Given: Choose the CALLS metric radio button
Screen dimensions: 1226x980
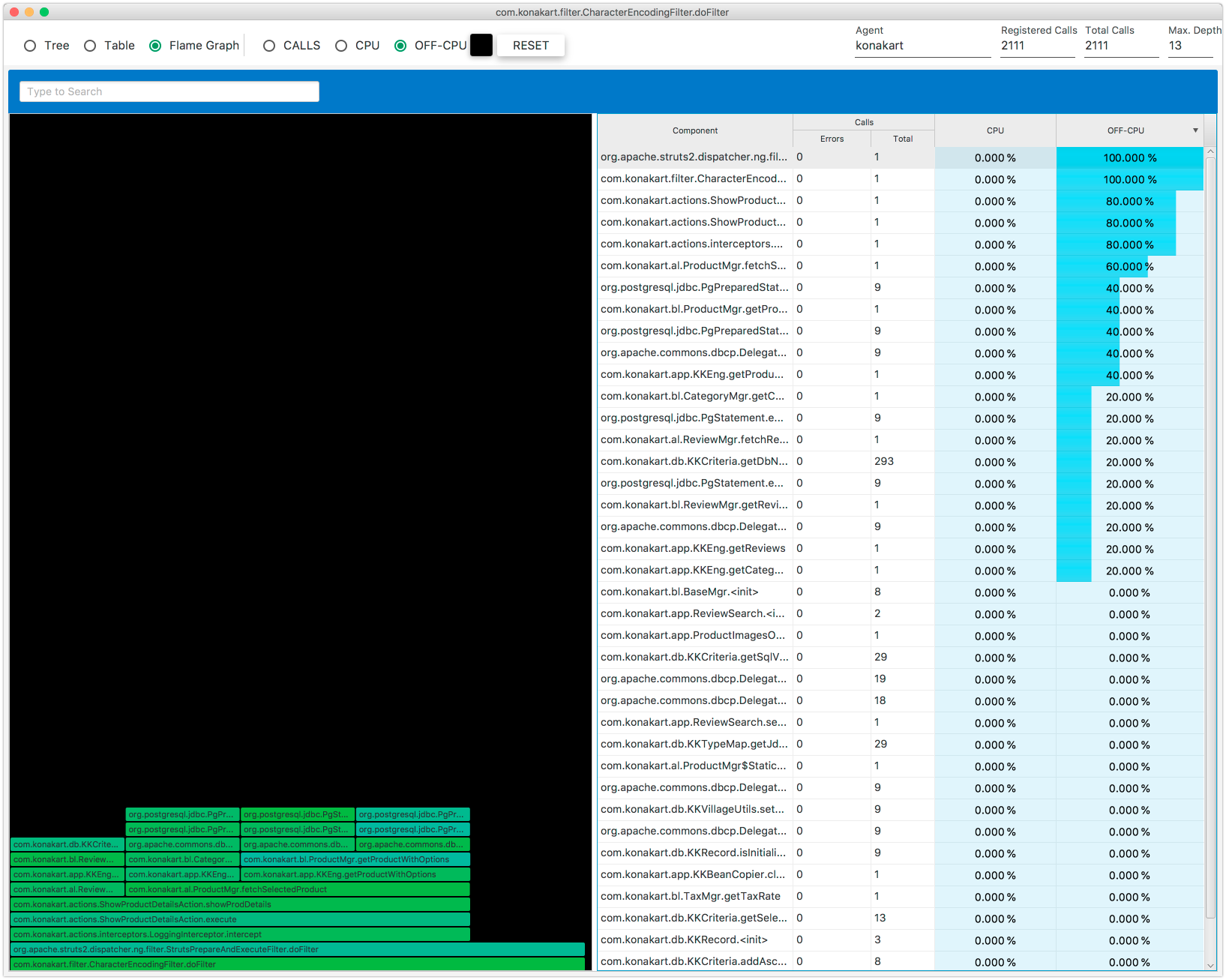Looking at the screenshot, I should pos(269,46).
